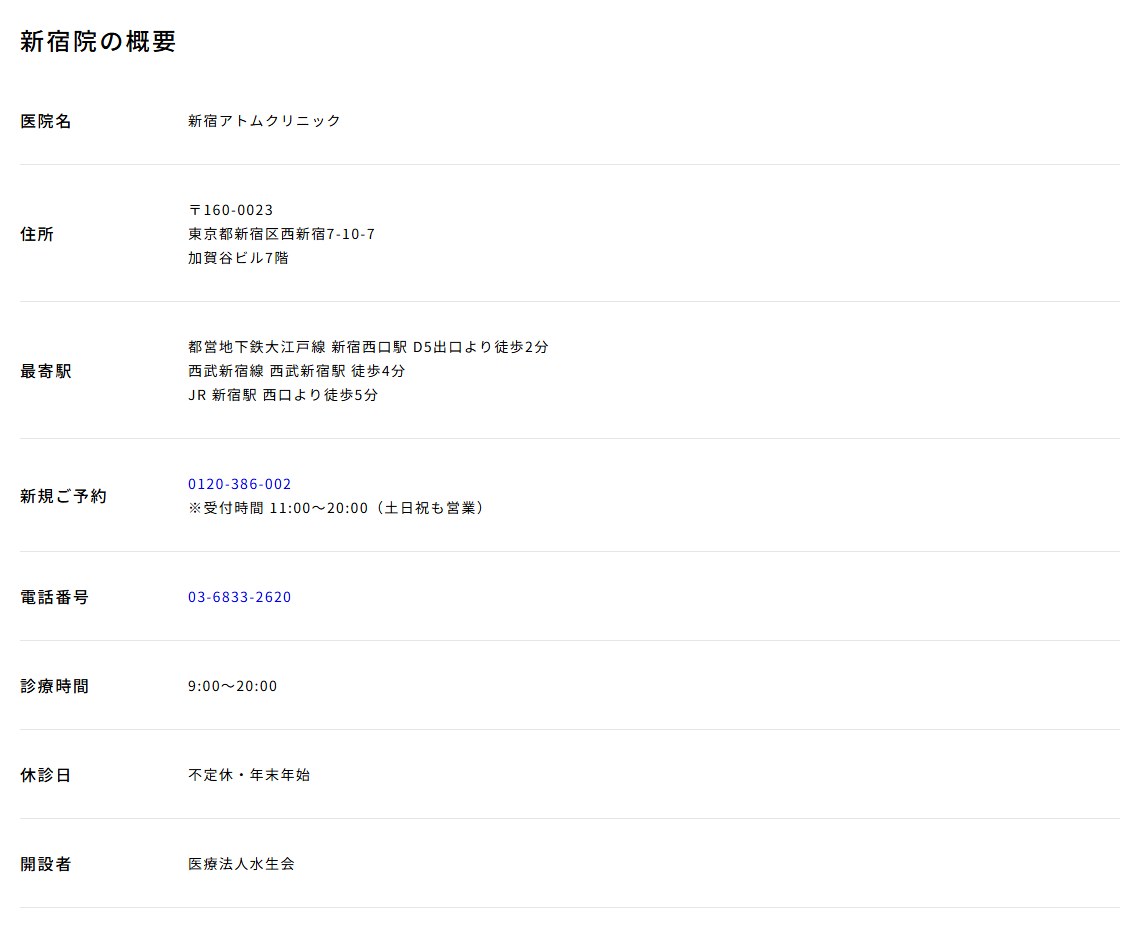This screenshot has width=1140, height=928.
Task: Select reception hours note 受付時間 11:00〜20:00
Action: [x=337, y=508]
